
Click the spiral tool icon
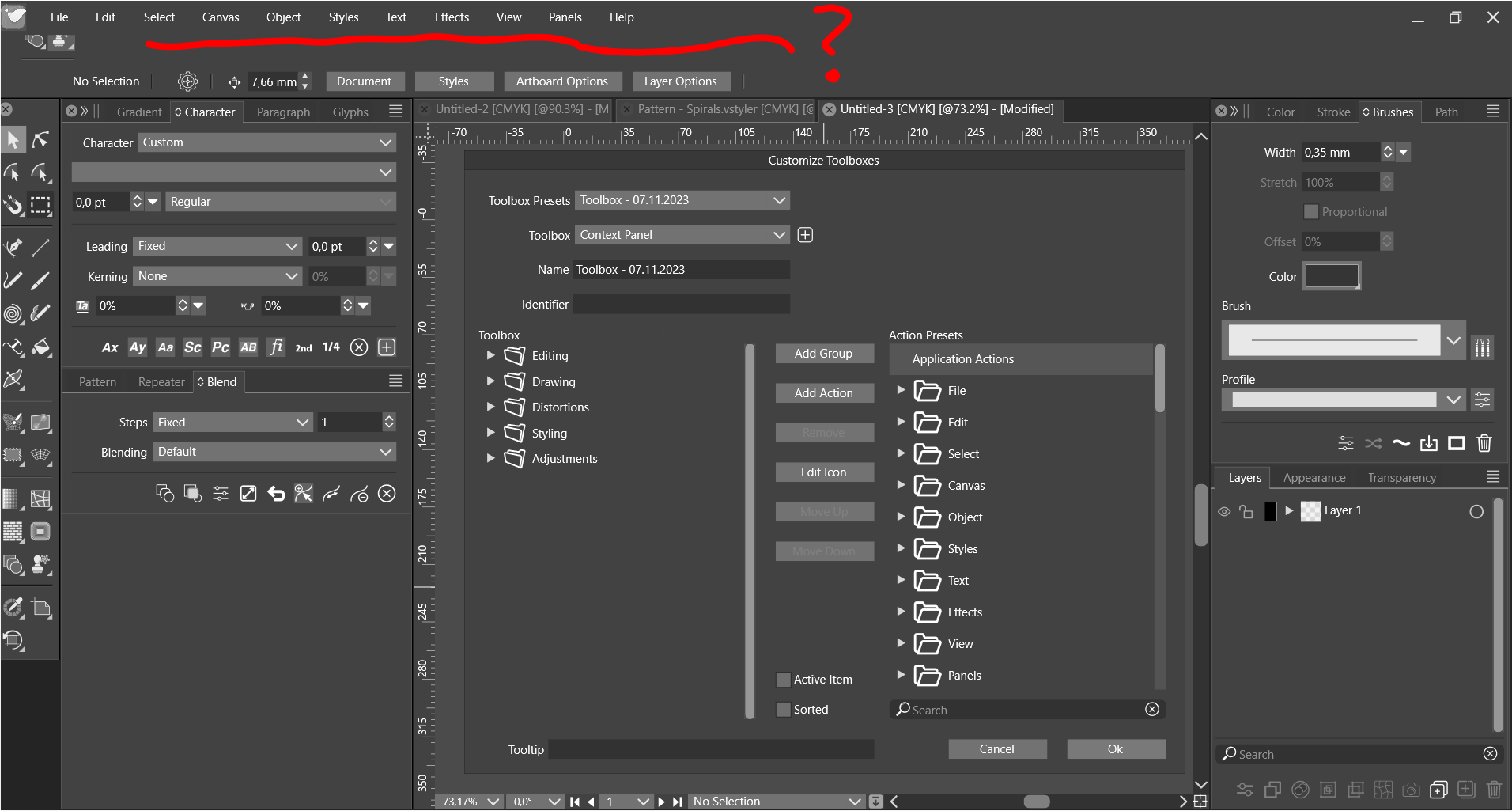pyautogui.click(x=13, y=313)
